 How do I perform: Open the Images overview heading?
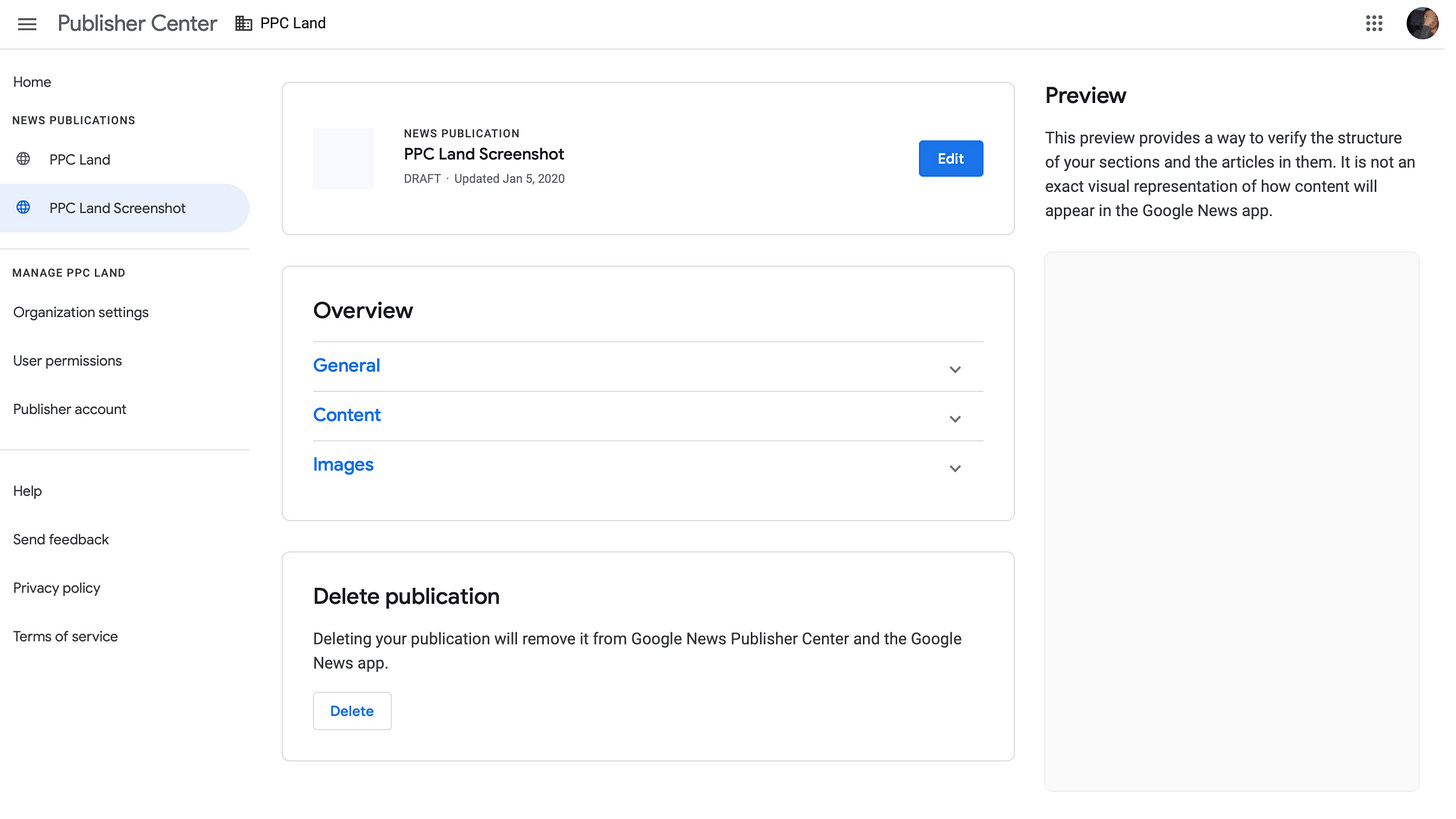[343, 465]
